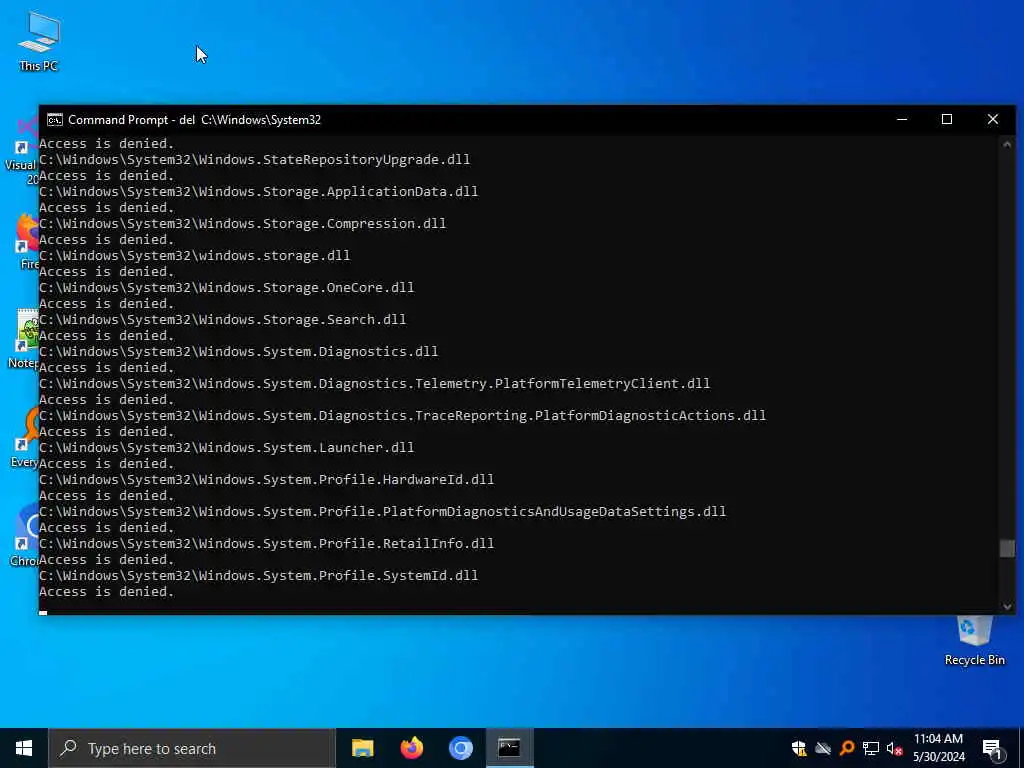Click the PlatformDiagnosticActions.dll line
Screen dimensions: 1024x768
(403, 415)
